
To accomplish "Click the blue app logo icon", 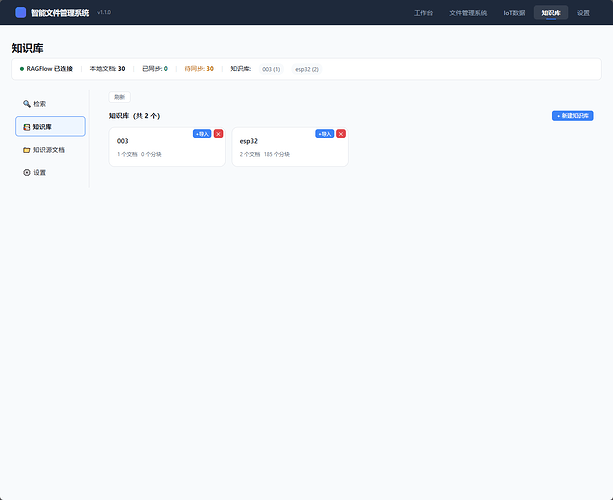I will (20, 13).
